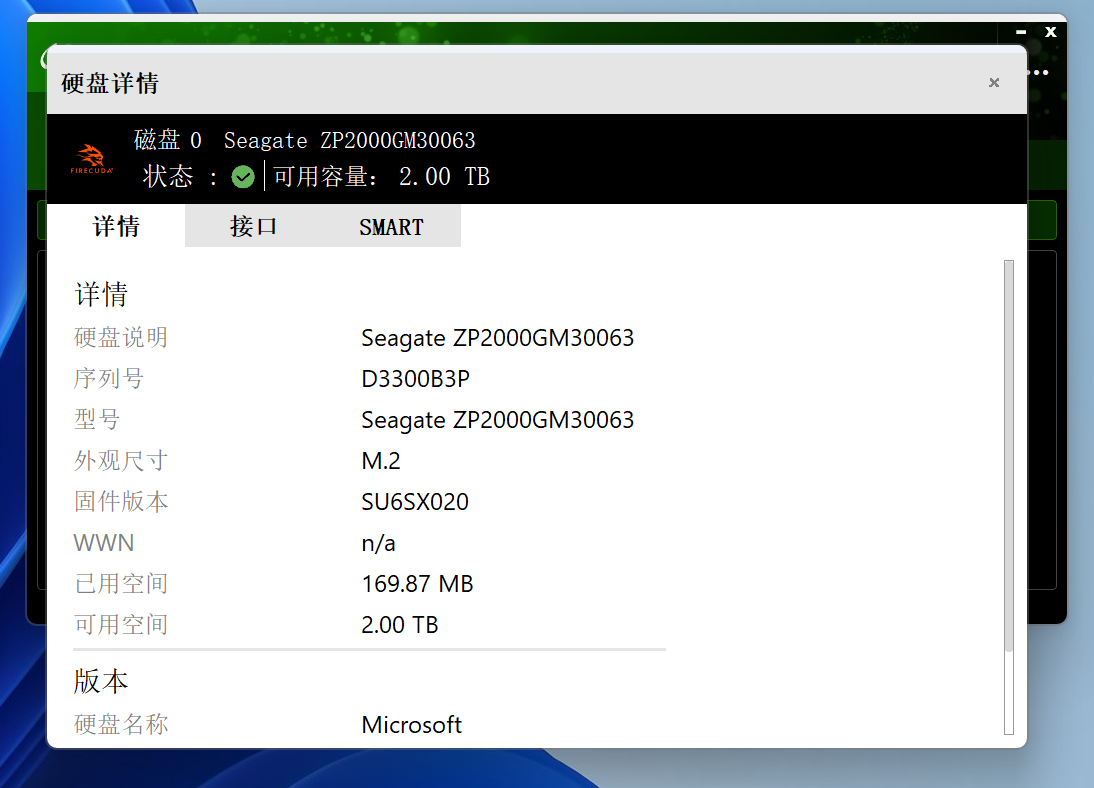Select the used space value 169.87 MB
The height and width of the screenshot is (788, 1094).
point(417,583)
